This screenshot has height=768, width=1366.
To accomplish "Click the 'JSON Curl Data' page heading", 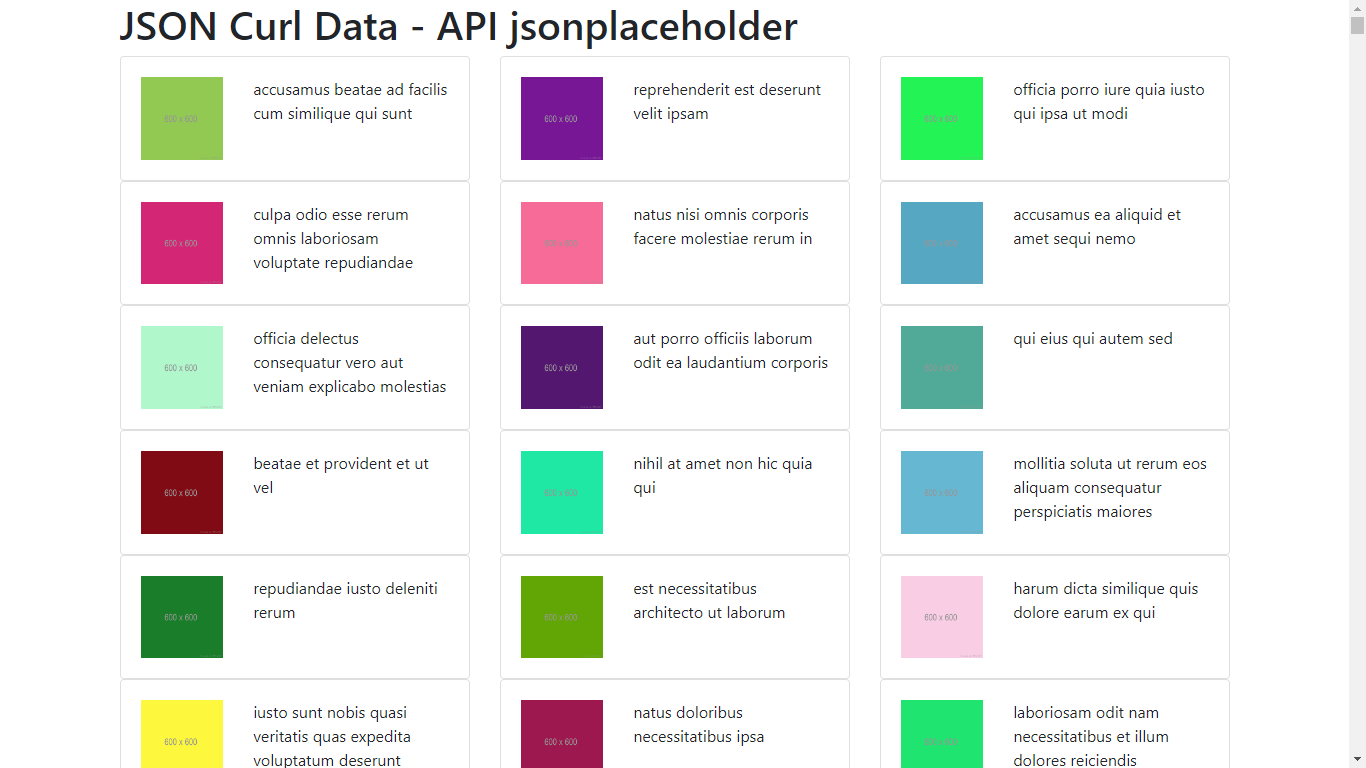I will (x=458, y=26).
